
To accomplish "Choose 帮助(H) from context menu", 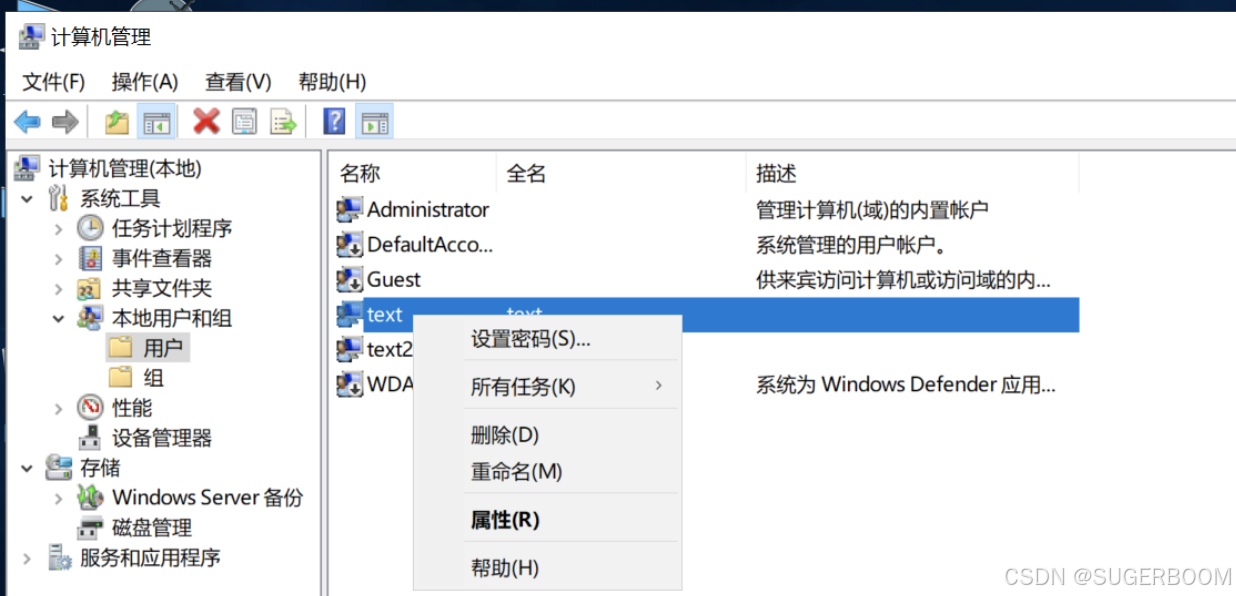I will (547, 568).
